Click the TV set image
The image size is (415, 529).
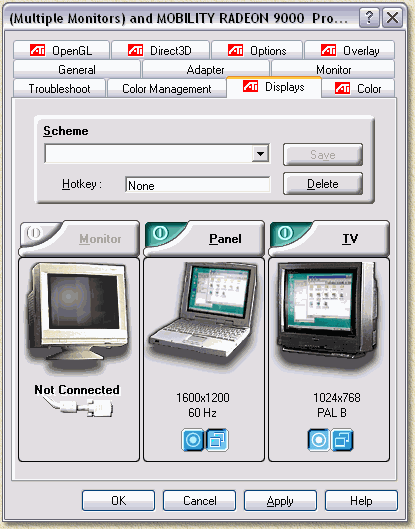(x=328, y=311)
